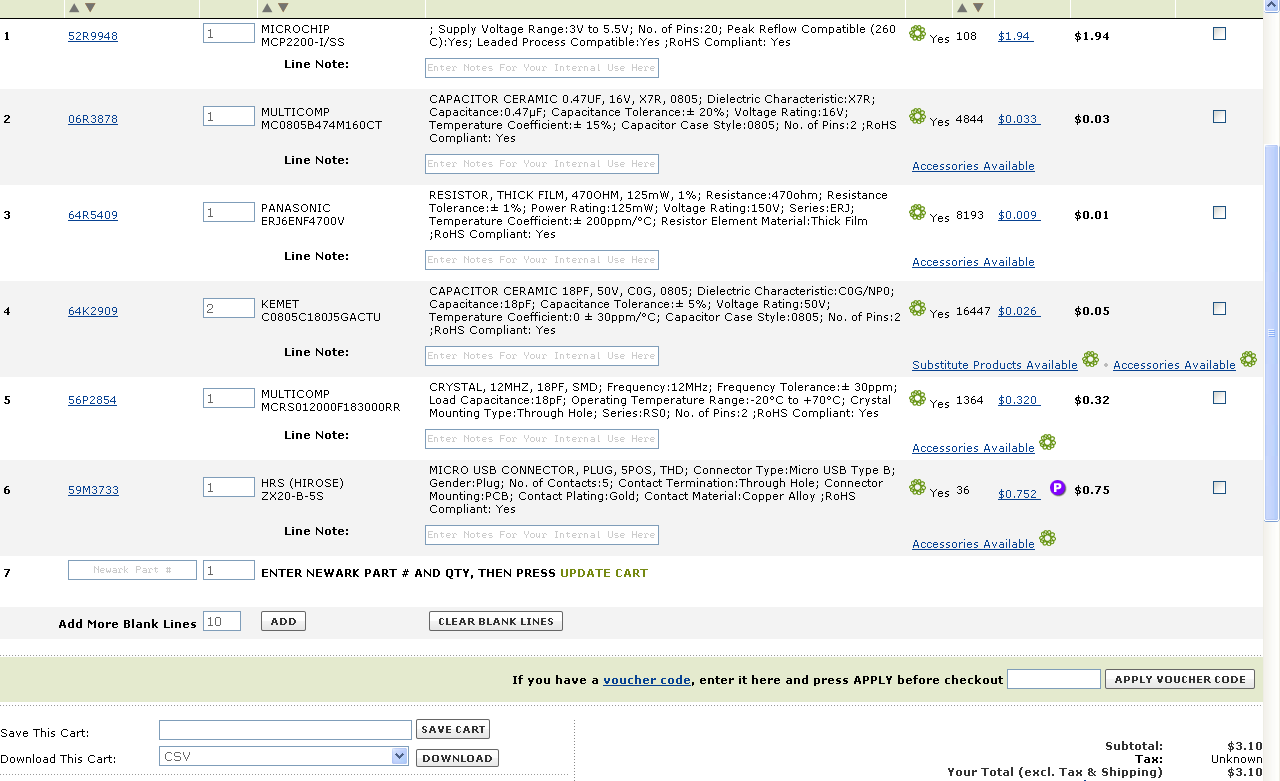Click the Subtotal amount $3.10
Image resolution: width=1280 pixels, height=781 pixels.
1245,746
